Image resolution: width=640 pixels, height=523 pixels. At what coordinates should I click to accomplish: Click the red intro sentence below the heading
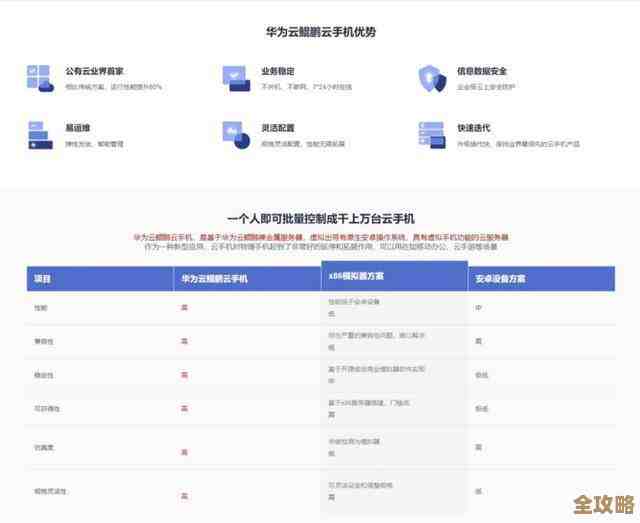[x=321, y=237]
